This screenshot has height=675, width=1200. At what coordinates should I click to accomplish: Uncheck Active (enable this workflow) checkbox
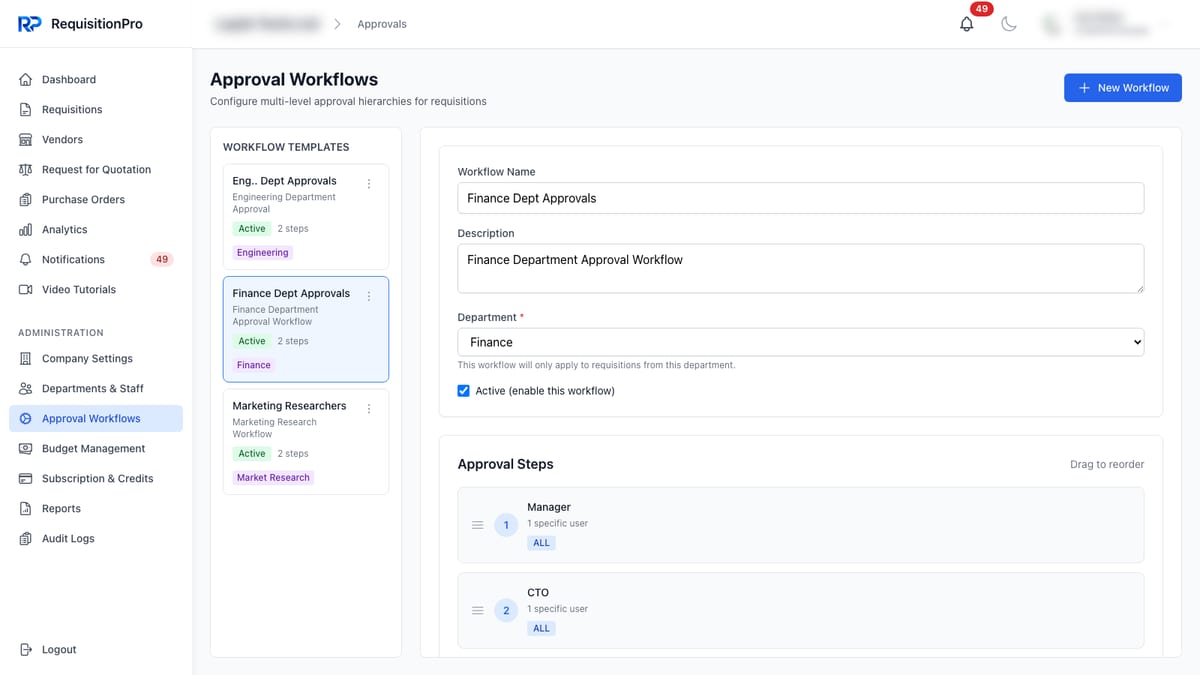point(463,391)
